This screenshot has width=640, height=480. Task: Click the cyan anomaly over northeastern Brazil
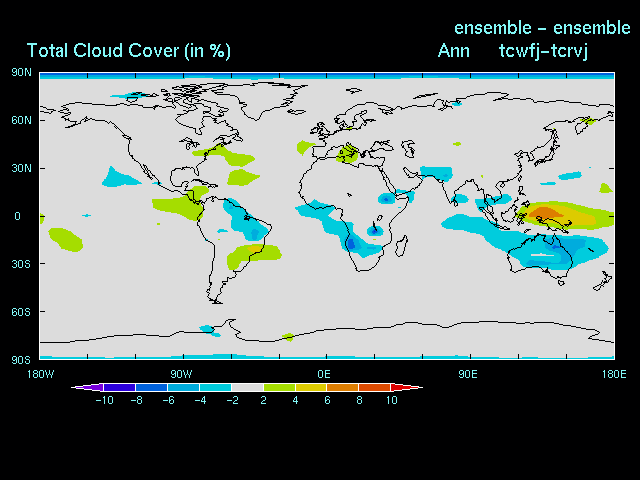[x=246, y=220]
